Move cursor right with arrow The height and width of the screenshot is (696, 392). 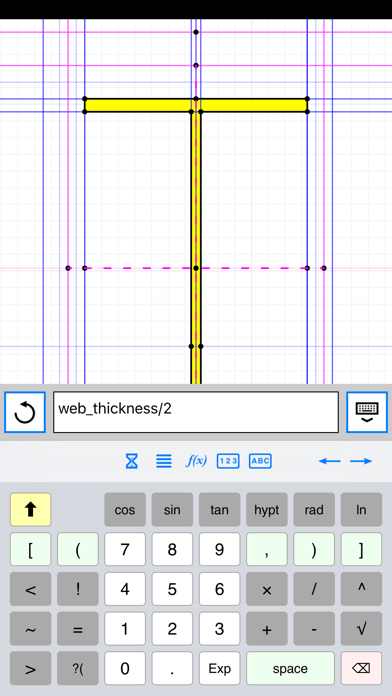pos(361,461)
